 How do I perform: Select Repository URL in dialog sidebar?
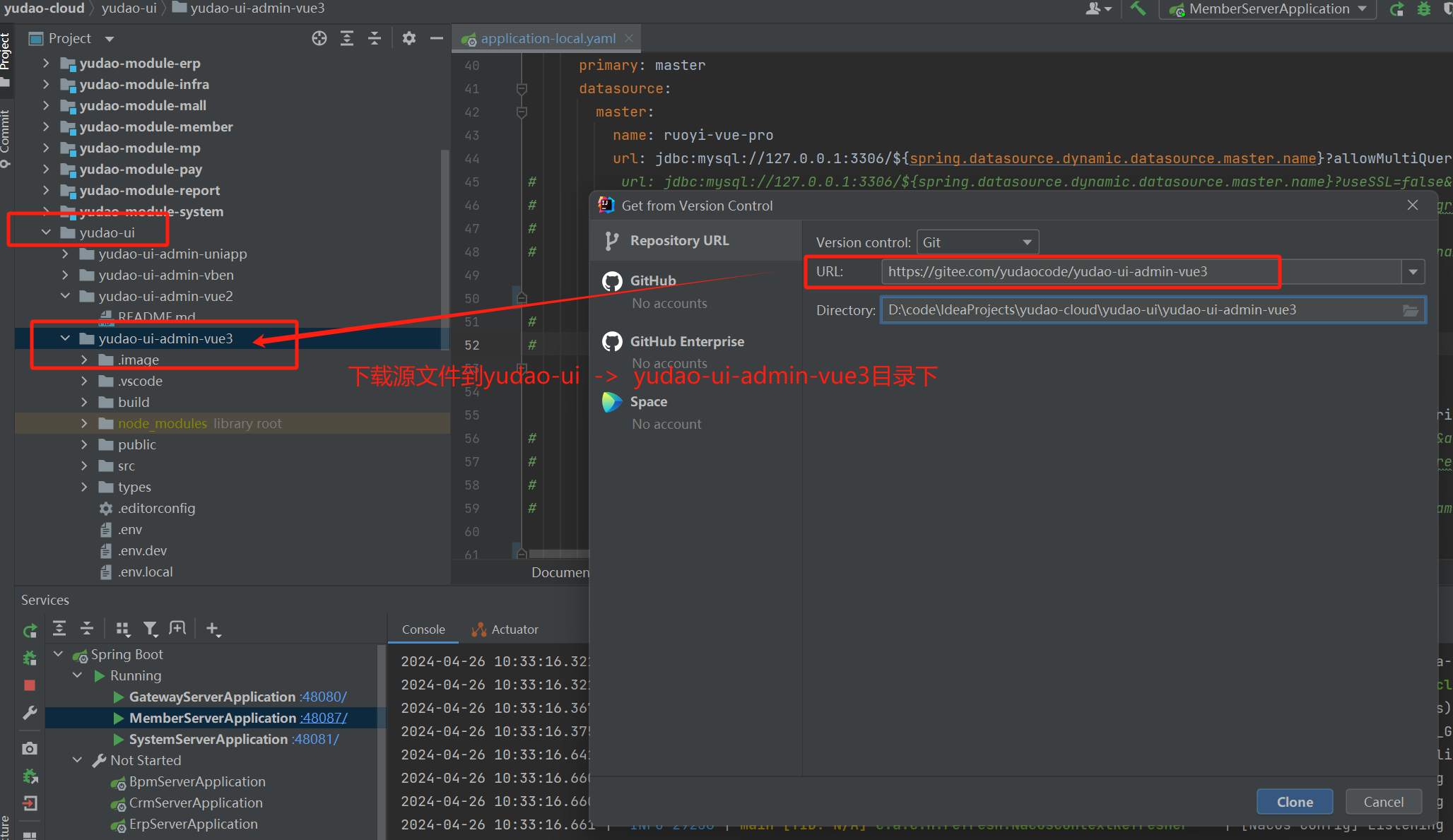(695, 240)
